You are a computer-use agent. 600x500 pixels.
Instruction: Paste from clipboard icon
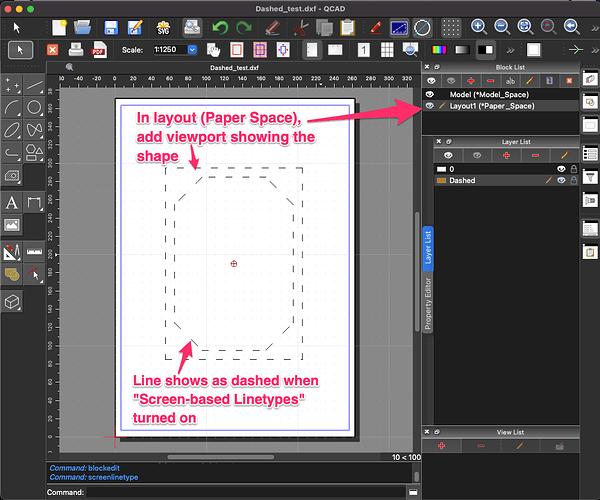(x=348, y=28)
